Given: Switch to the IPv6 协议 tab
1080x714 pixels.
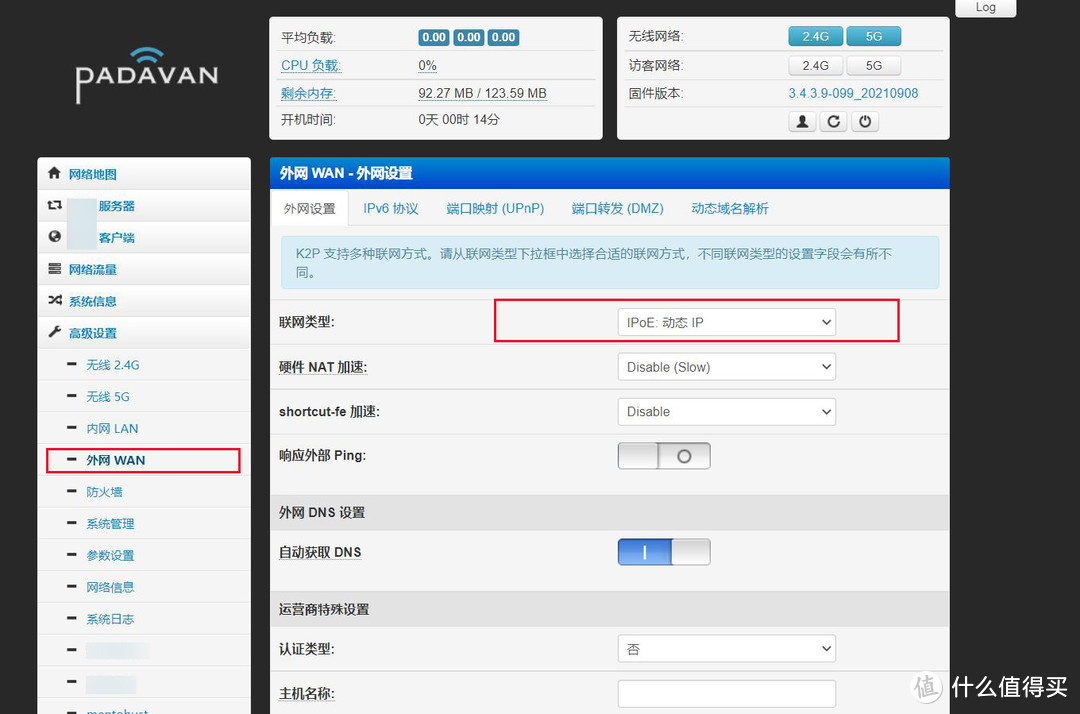Looking at the screenshot, I should pos(391,209).
